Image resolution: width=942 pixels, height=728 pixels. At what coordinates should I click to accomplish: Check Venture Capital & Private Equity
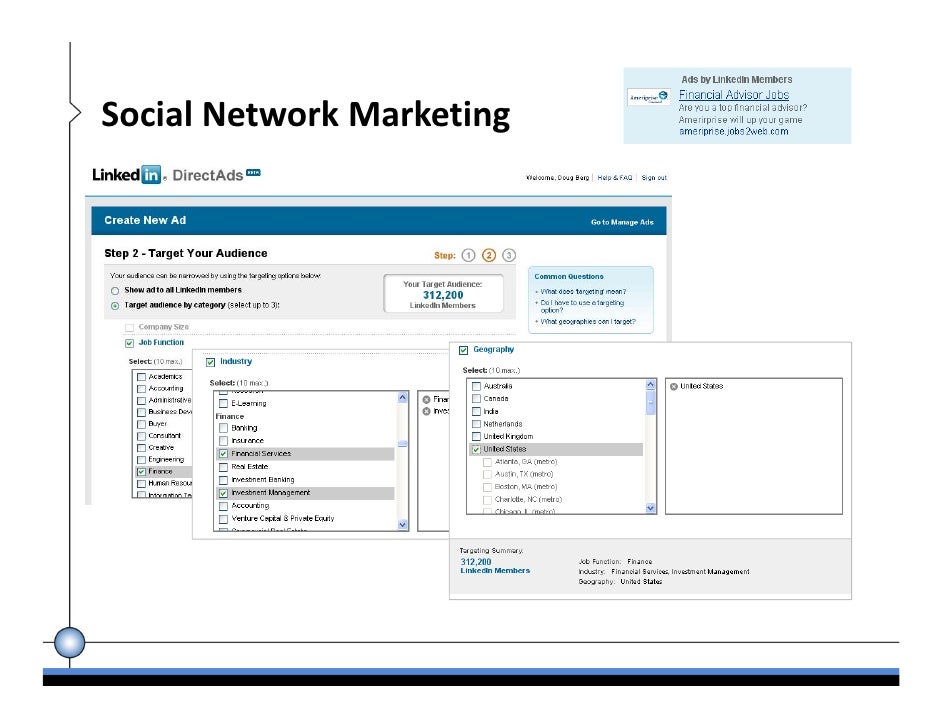[223, 519]
